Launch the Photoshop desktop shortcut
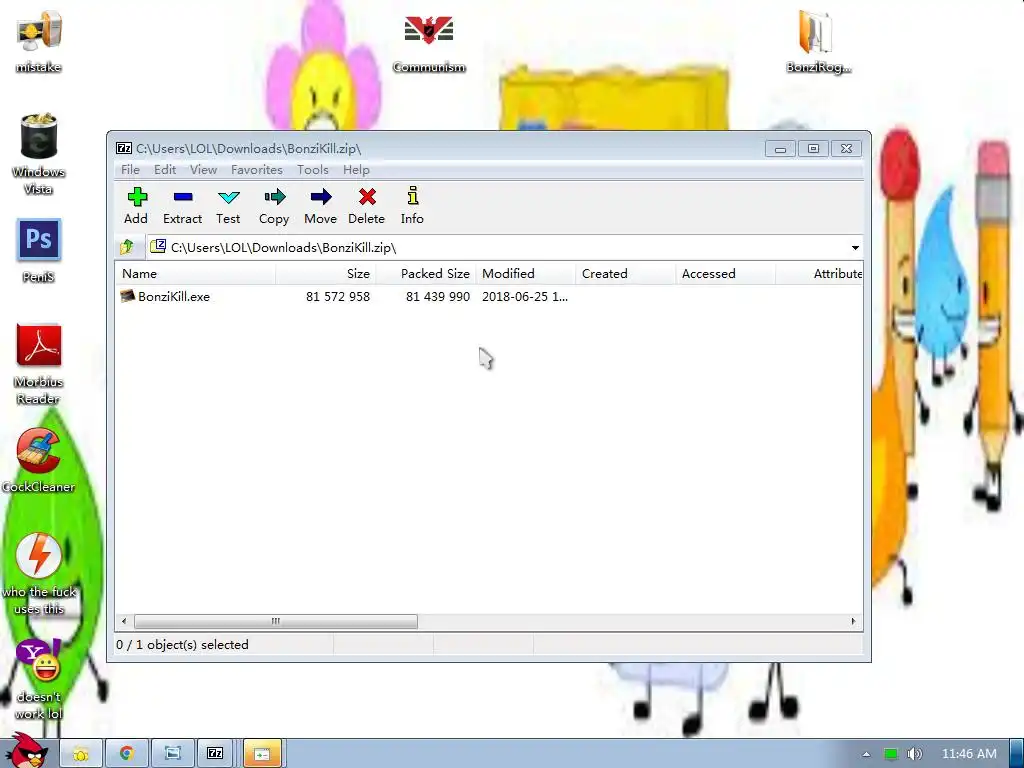1024x768 pixels. (x=39, y=251)
